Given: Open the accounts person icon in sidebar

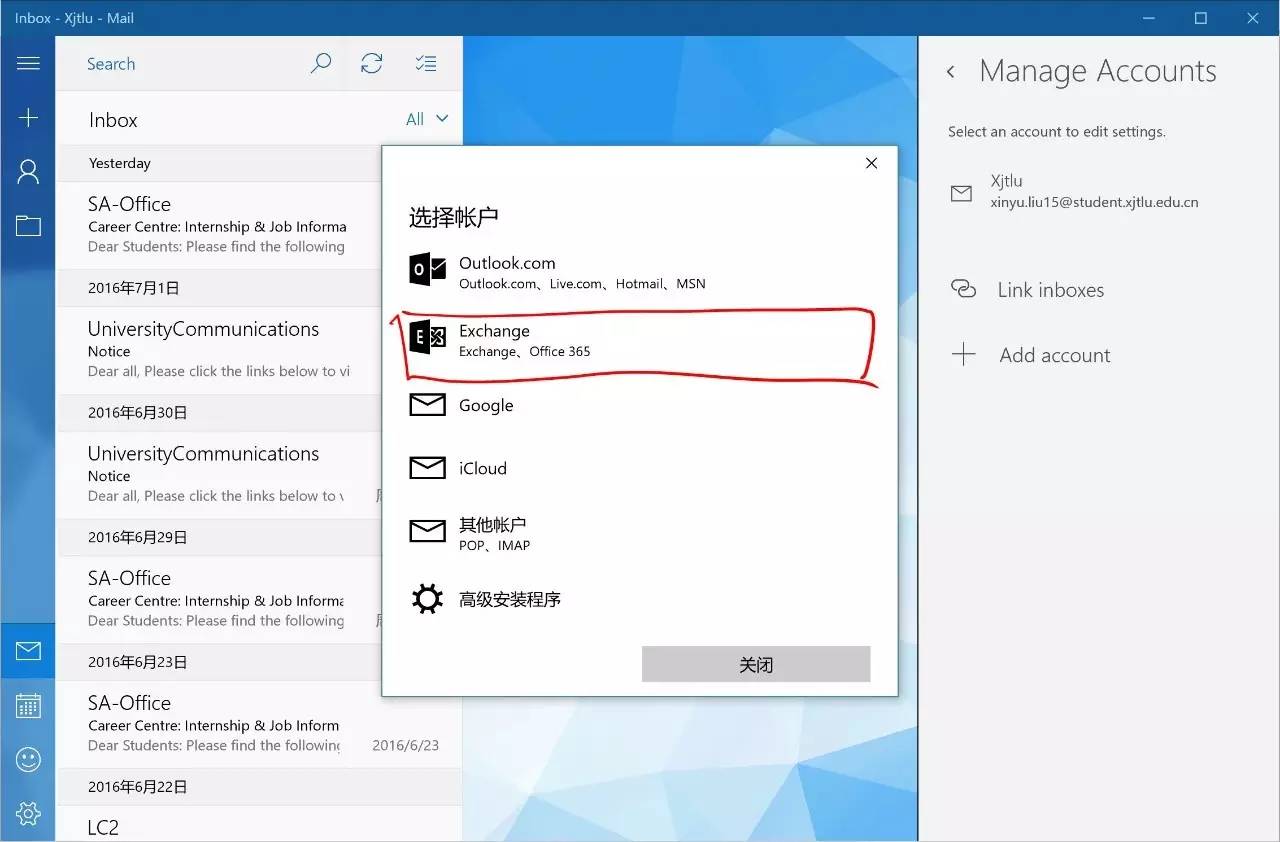Looking at the screenshot, I should point(28,172).
